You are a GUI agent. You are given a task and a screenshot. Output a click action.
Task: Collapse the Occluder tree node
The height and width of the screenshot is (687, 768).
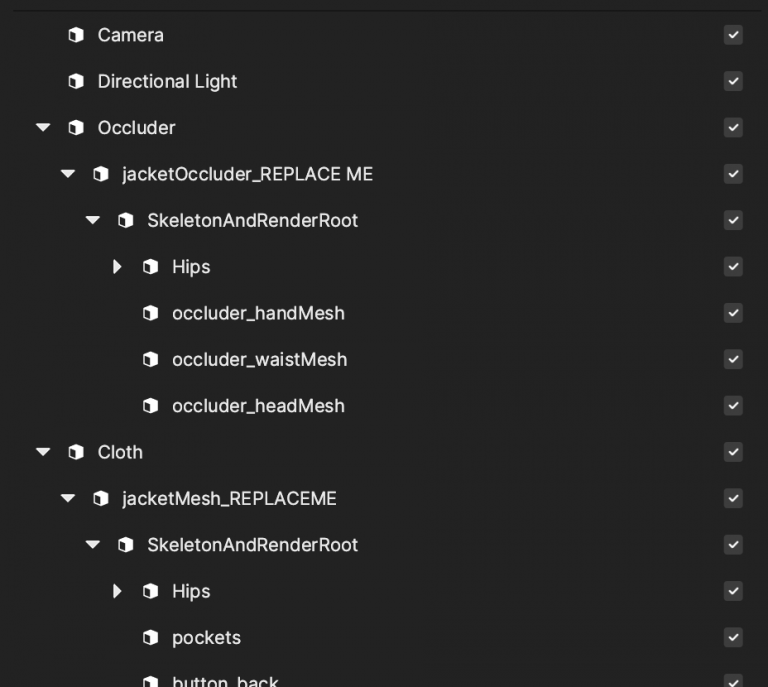[43, 128]
